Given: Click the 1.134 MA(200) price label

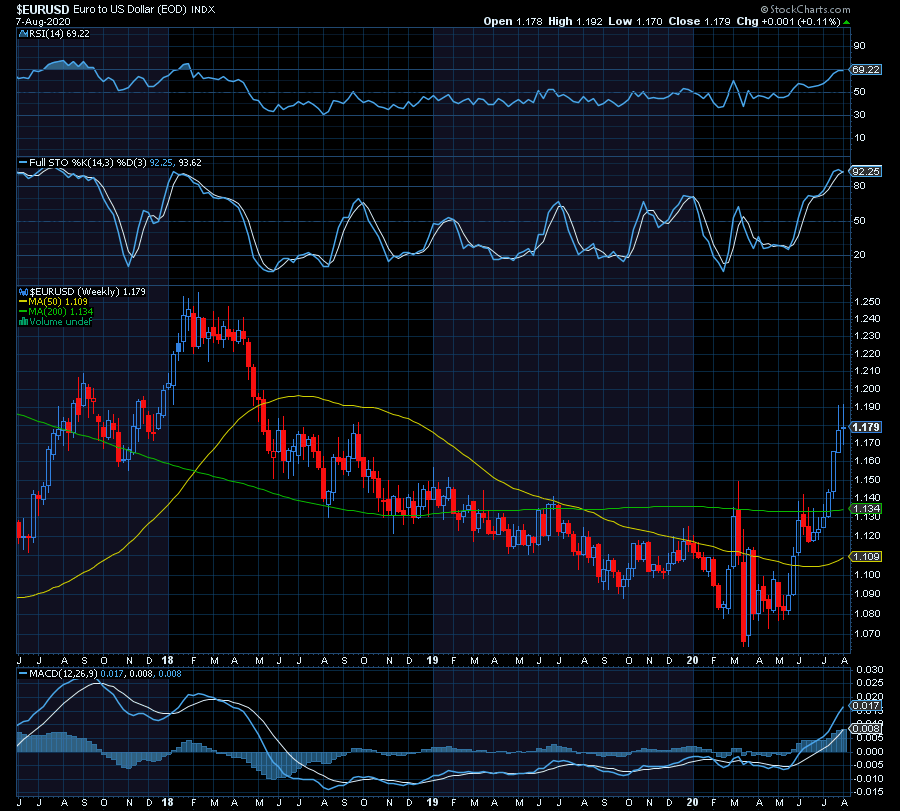Looking at the screenshot, I should point(866,509).
